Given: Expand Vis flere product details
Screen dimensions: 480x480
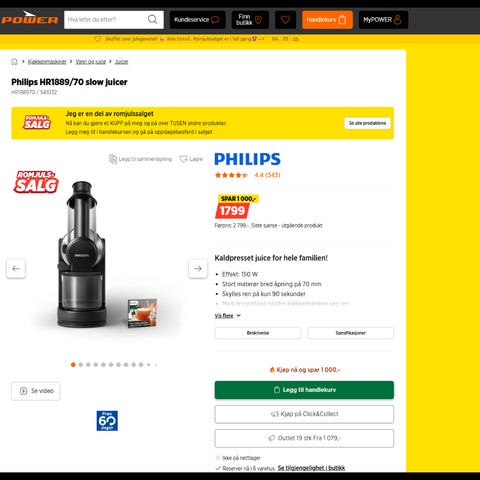Looking at the screenshot, I should pyautogui.click(x=227, y=316).
